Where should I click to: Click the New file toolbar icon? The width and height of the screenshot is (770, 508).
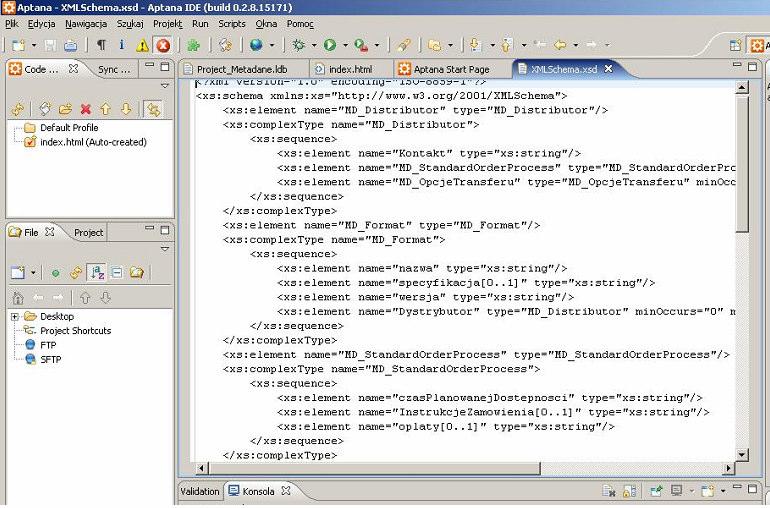pyautogui.click(x=18, y=45)
